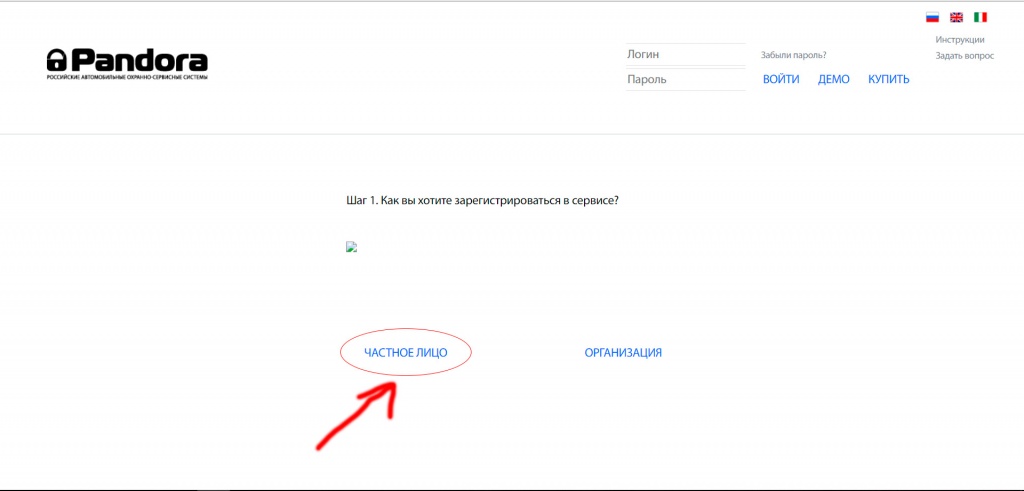Screen dimensions: 1024x491
Task: Open the Инструкции link
Action: pos(959,40)
